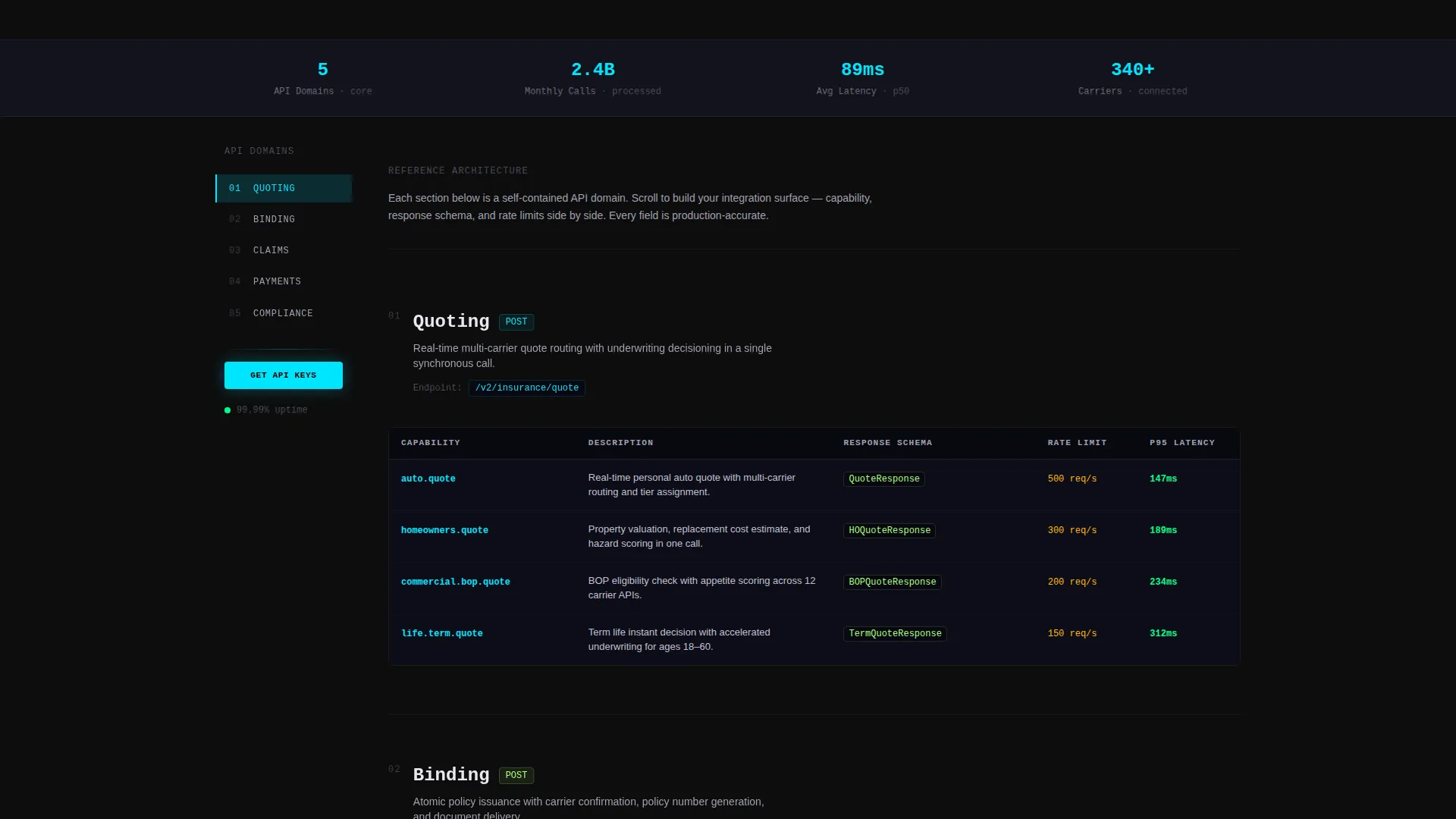
Task: Click the 5 API Domains stat
Action: pyautogui.click(x=323, y=78)
